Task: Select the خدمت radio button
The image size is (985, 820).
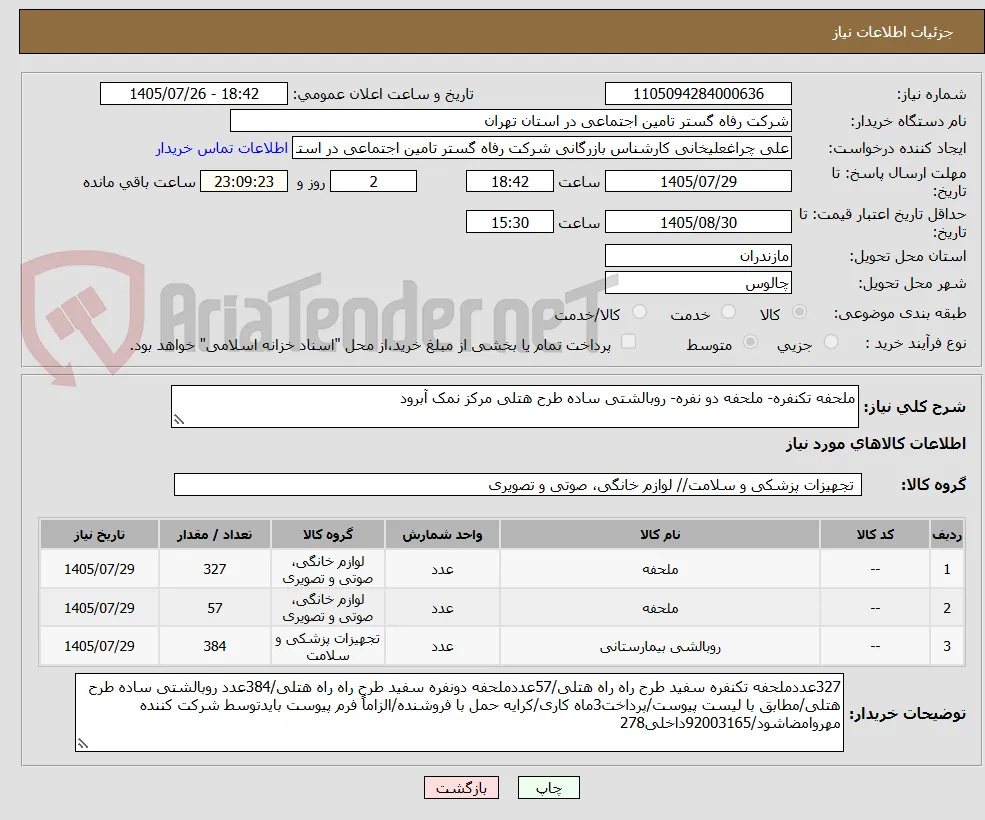Action: tap(728, 312)
